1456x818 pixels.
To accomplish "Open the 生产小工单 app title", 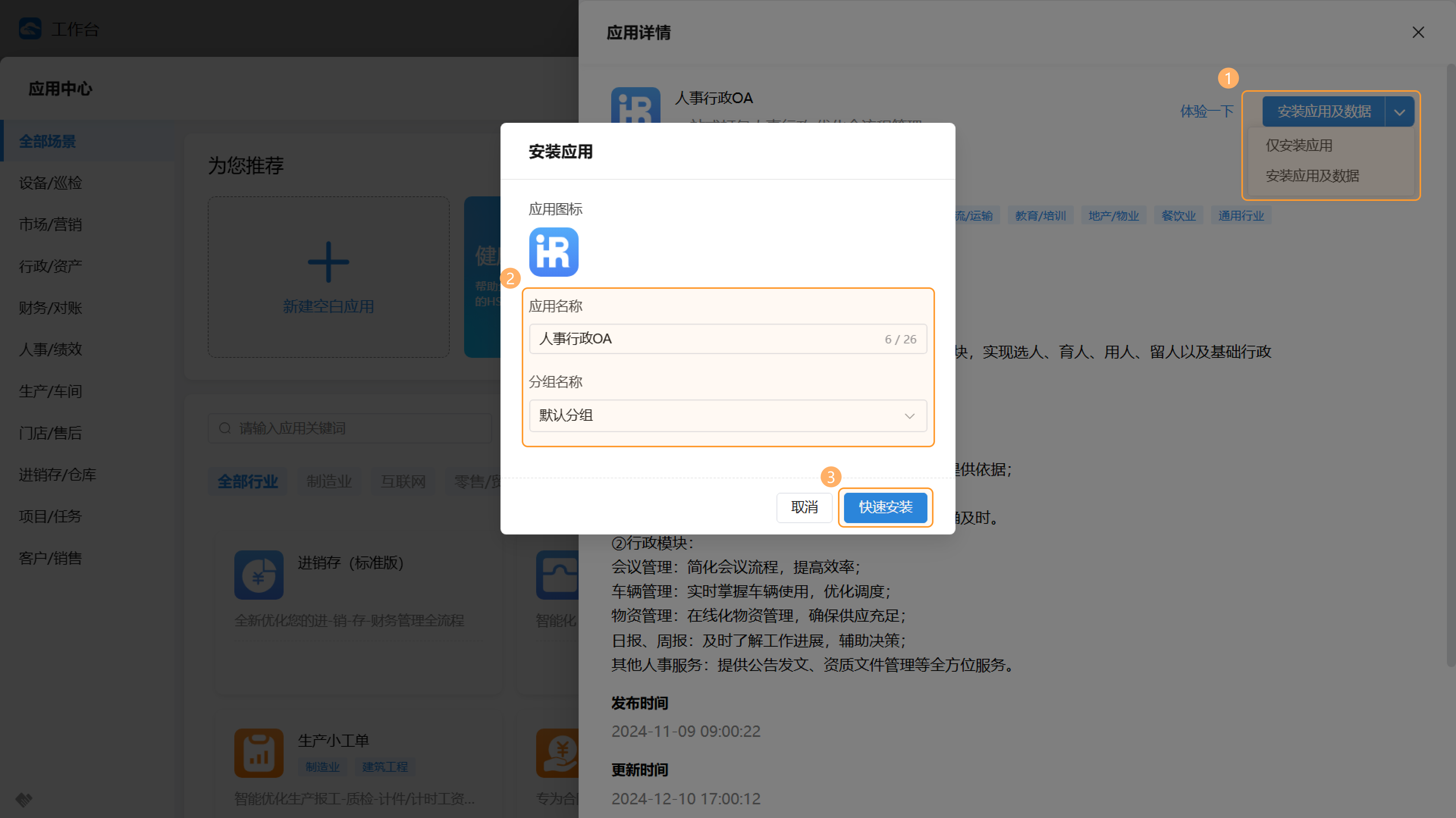I will click(x=334, y=741).
